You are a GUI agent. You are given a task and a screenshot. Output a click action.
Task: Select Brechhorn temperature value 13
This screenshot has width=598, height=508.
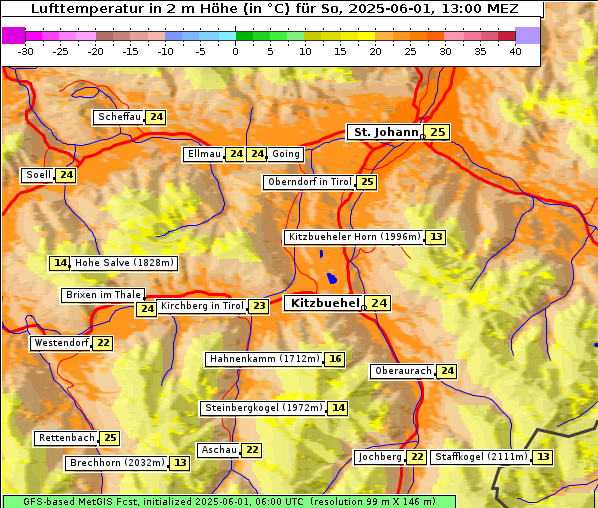(180, 463)
